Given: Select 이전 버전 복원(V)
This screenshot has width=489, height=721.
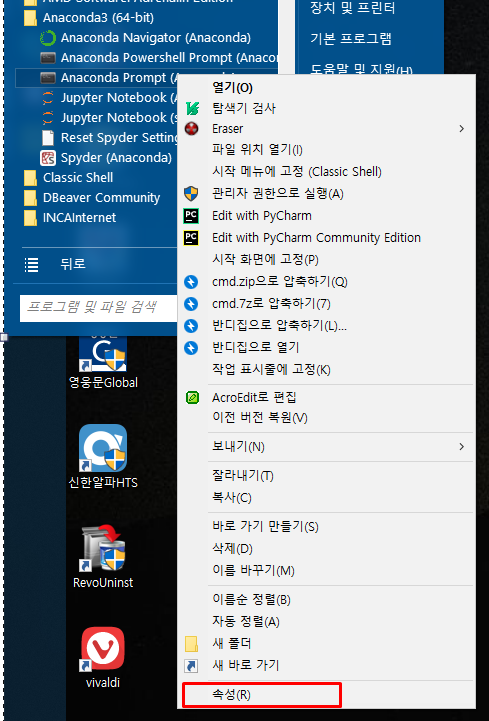Looking at the screenshot, I should 260,418.
